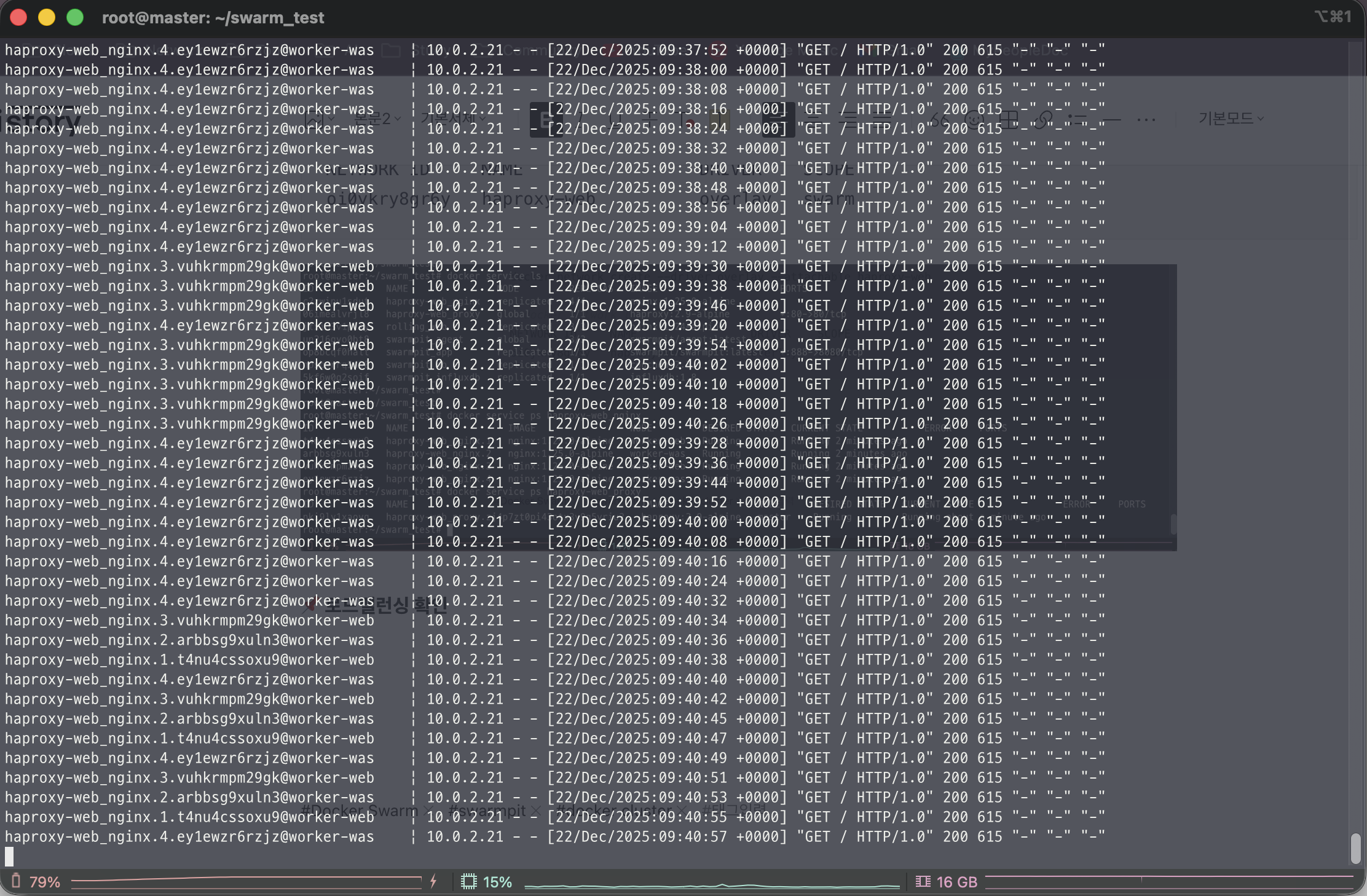
Task: Click the CPU chip icon in status bar
Action: (468, 882)
